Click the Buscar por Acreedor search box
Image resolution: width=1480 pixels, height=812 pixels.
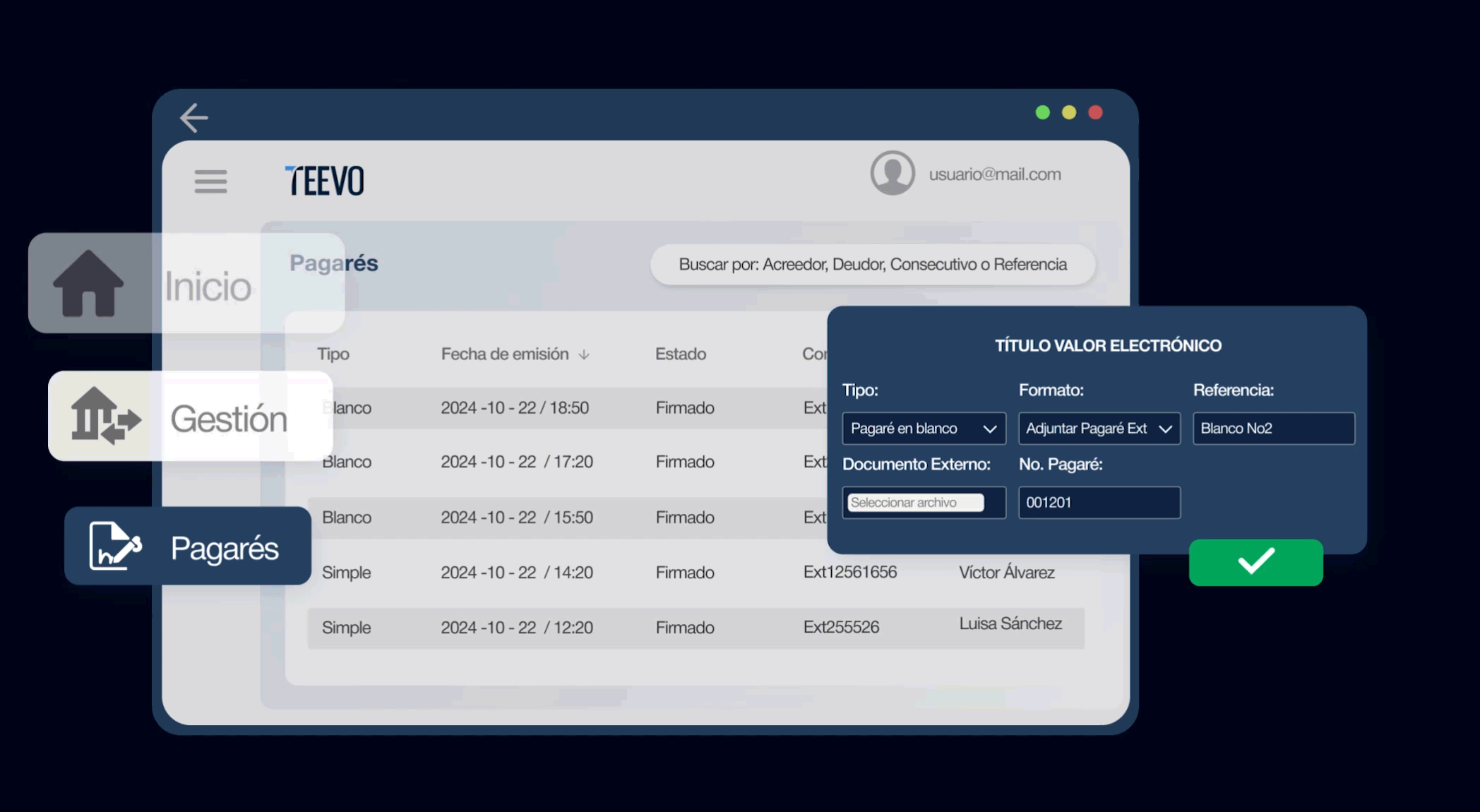(x=872, y=265)
